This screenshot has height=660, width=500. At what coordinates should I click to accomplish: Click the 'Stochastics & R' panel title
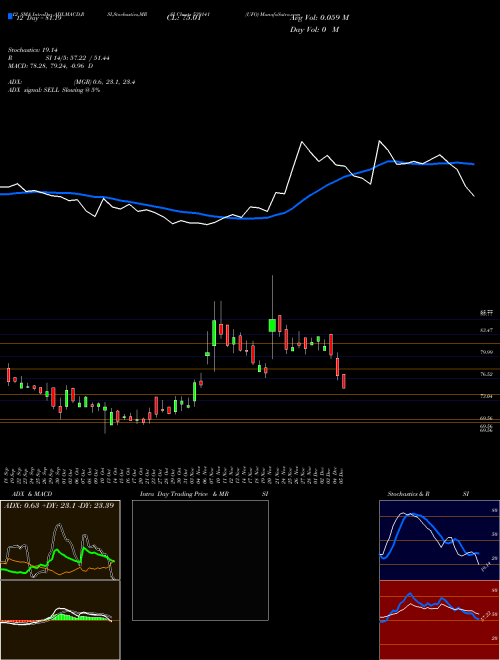[408, 494]
